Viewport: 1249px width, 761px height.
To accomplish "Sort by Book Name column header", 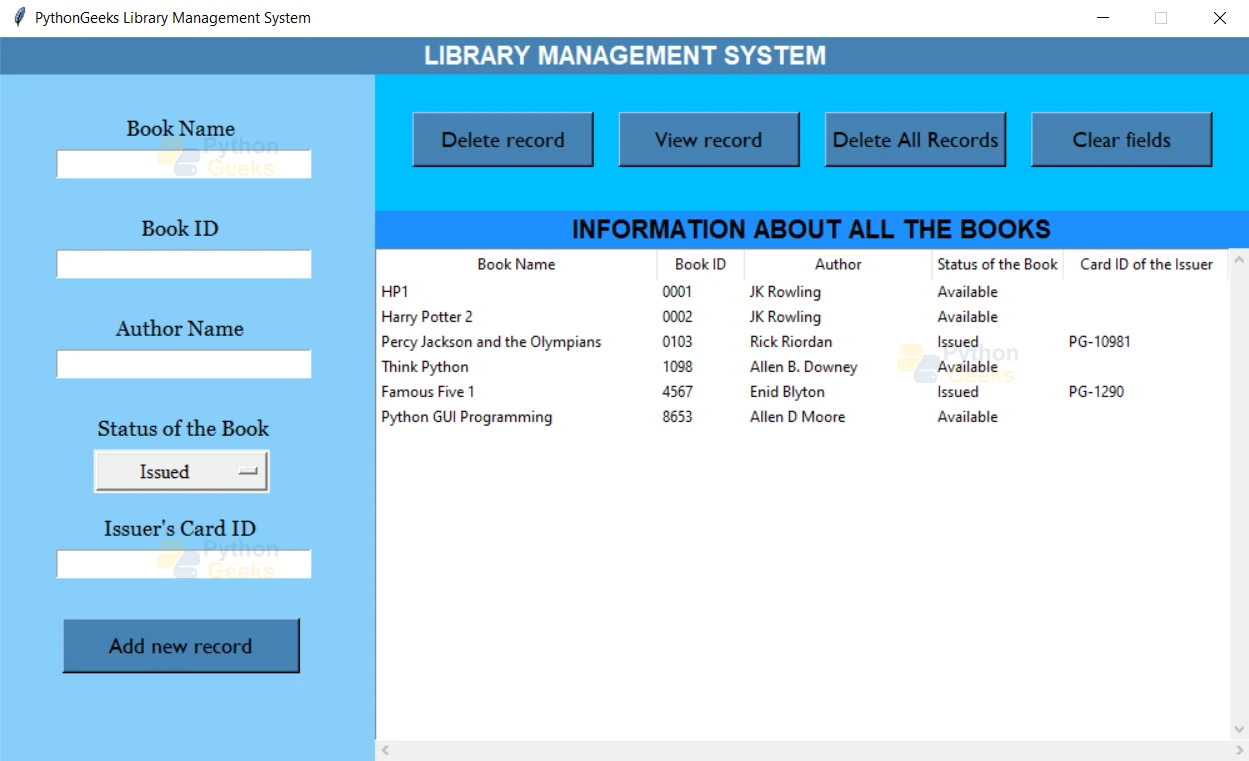I will [516, 264].
